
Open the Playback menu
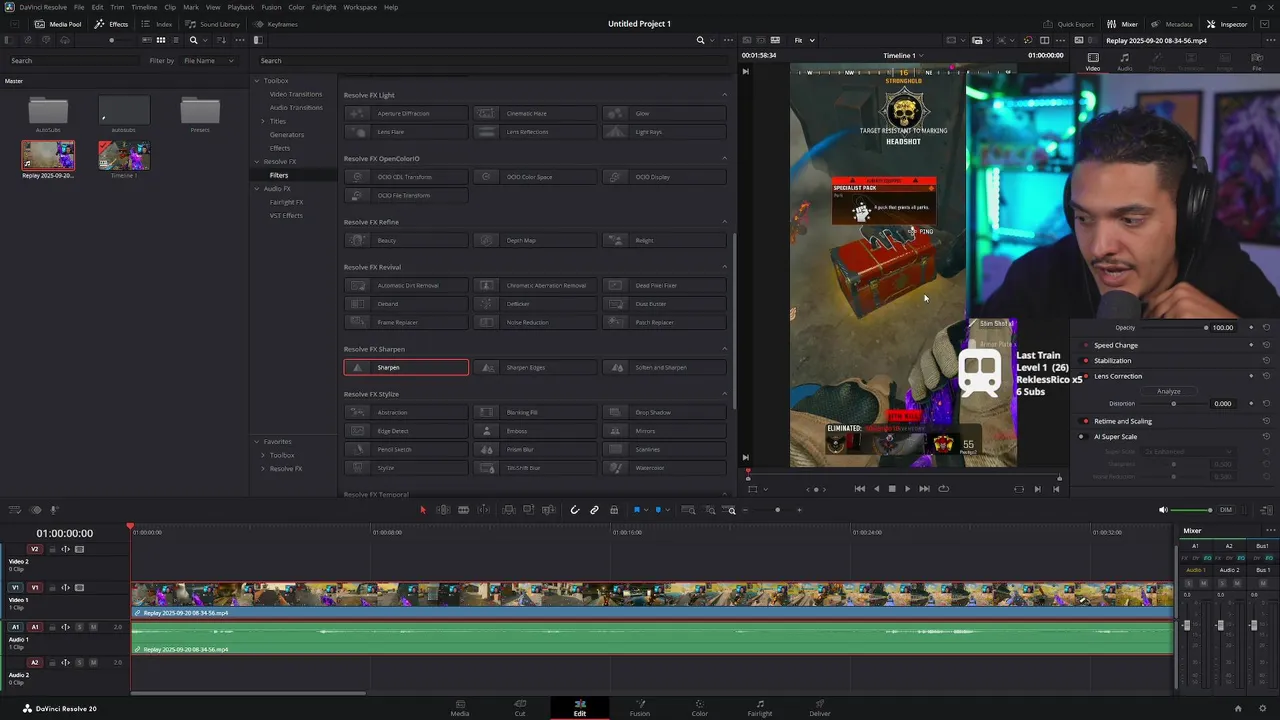(x=241, y=7)
